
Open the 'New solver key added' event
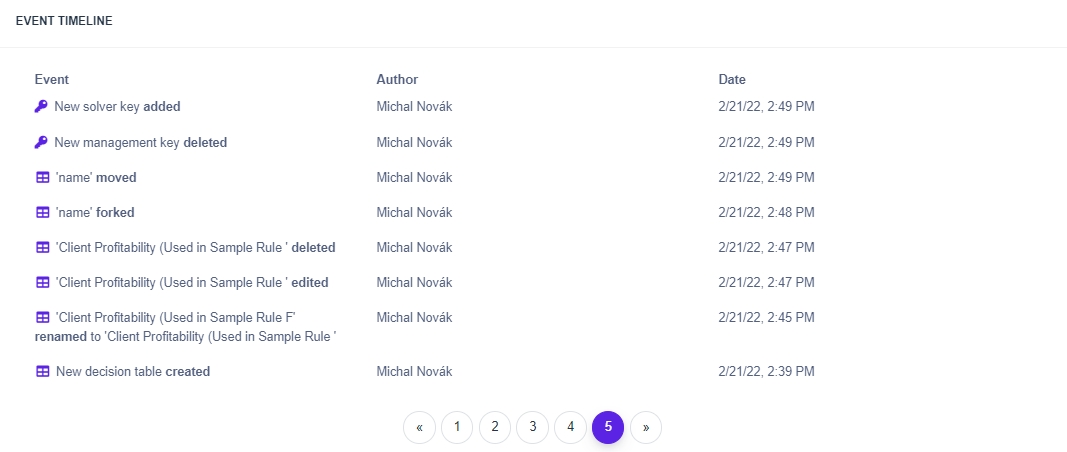coord(117,106)
